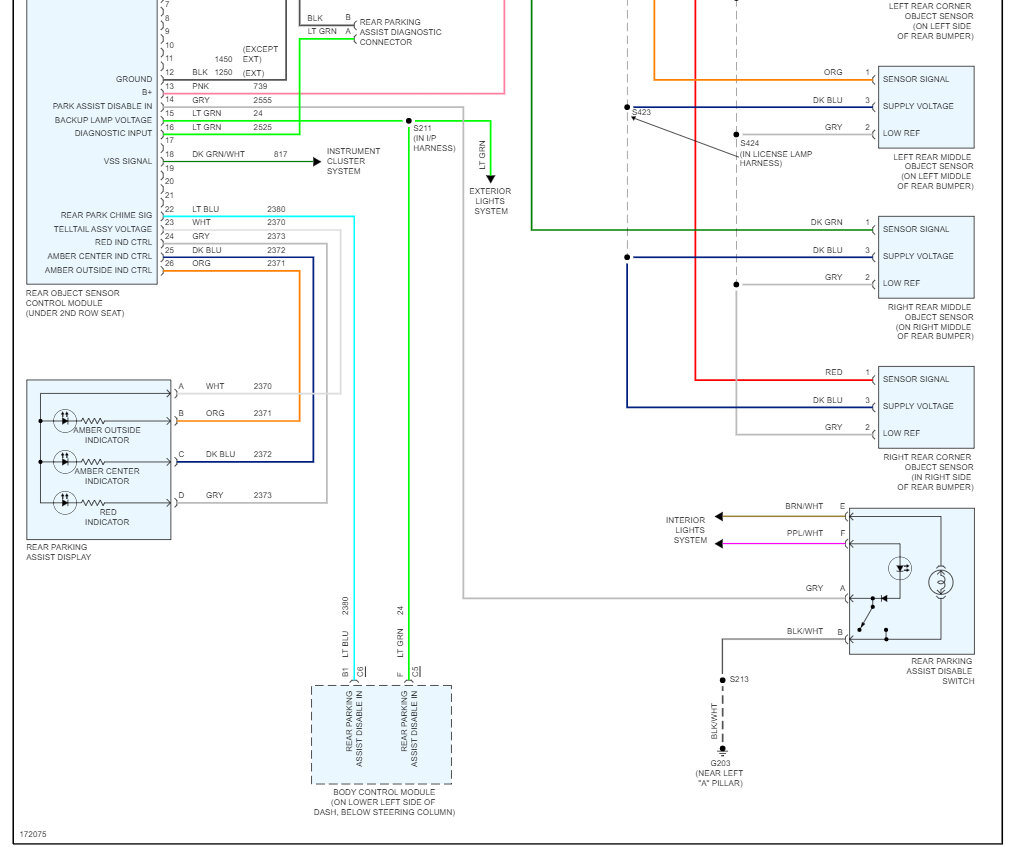Click the AMBER OUTSIDE IND CTRL pin label
Viewport: 1014px width, 851px height.
point(98,270)
